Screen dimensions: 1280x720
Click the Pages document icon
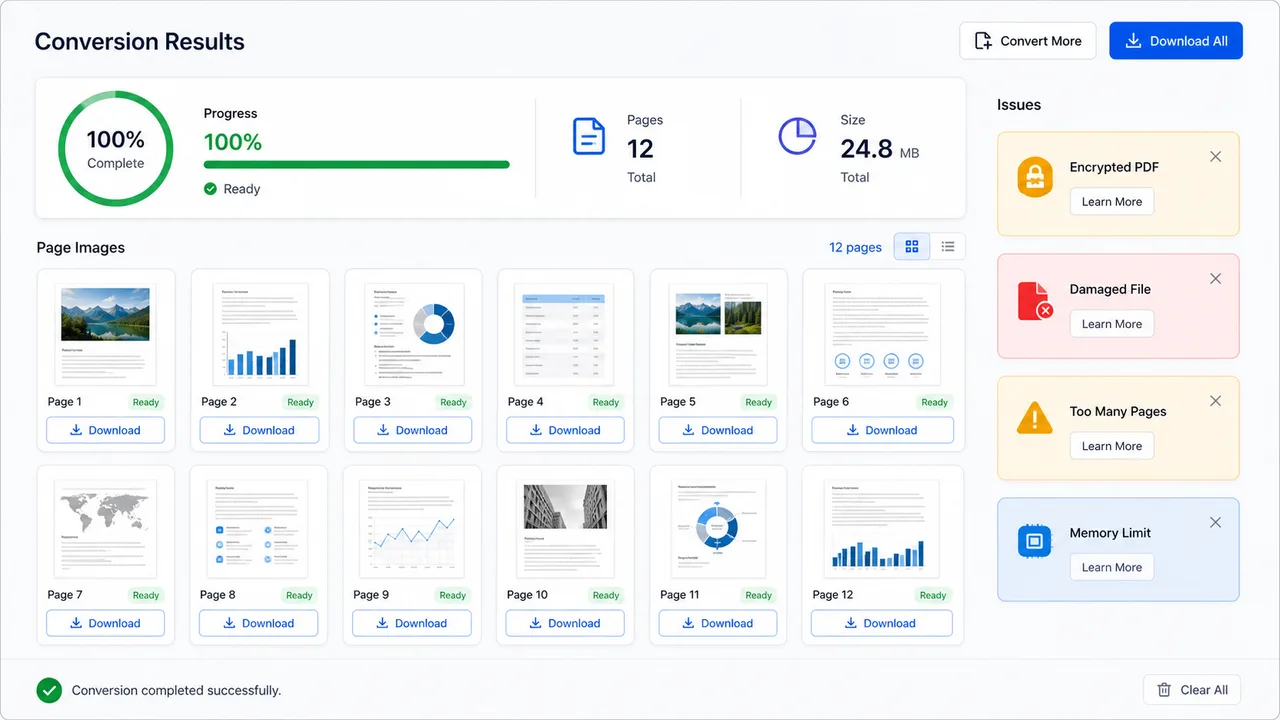(x=588, y=136)
